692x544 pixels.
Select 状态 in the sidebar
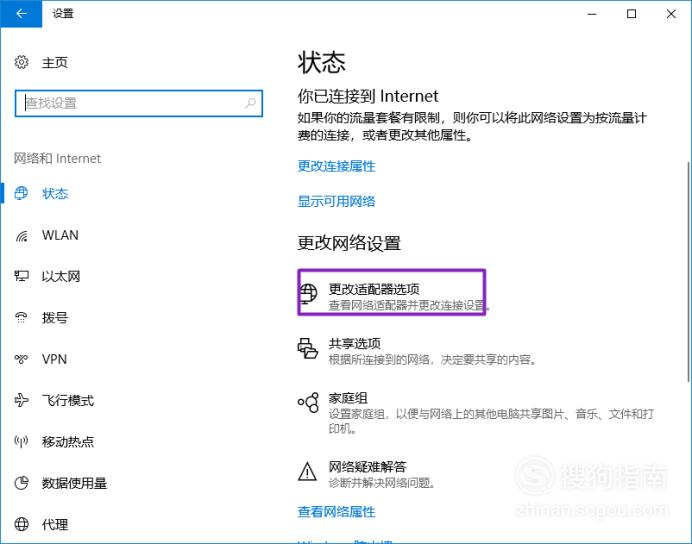(55, 194)
